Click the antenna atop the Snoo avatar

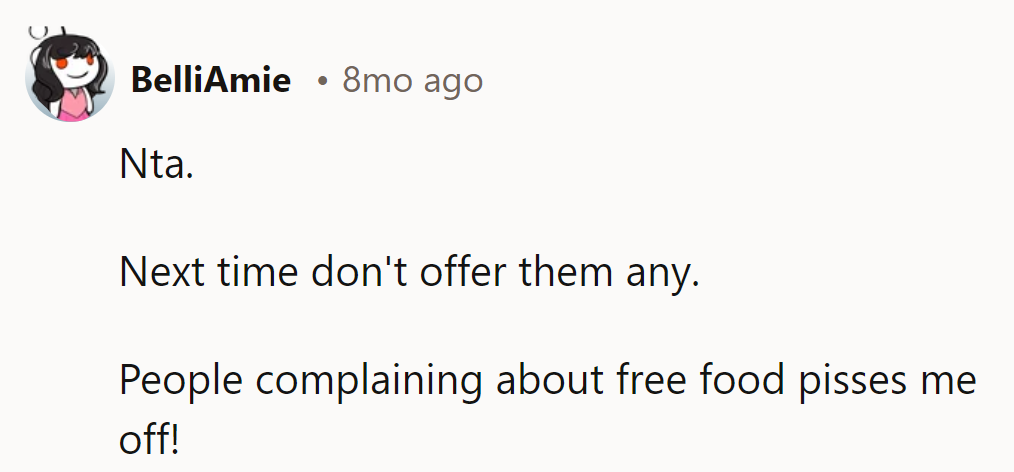pyautogui.click(x=47, y=31)
